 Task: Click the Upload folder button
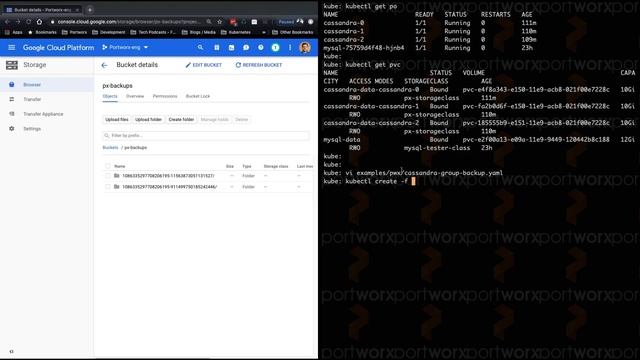[148, 120]
